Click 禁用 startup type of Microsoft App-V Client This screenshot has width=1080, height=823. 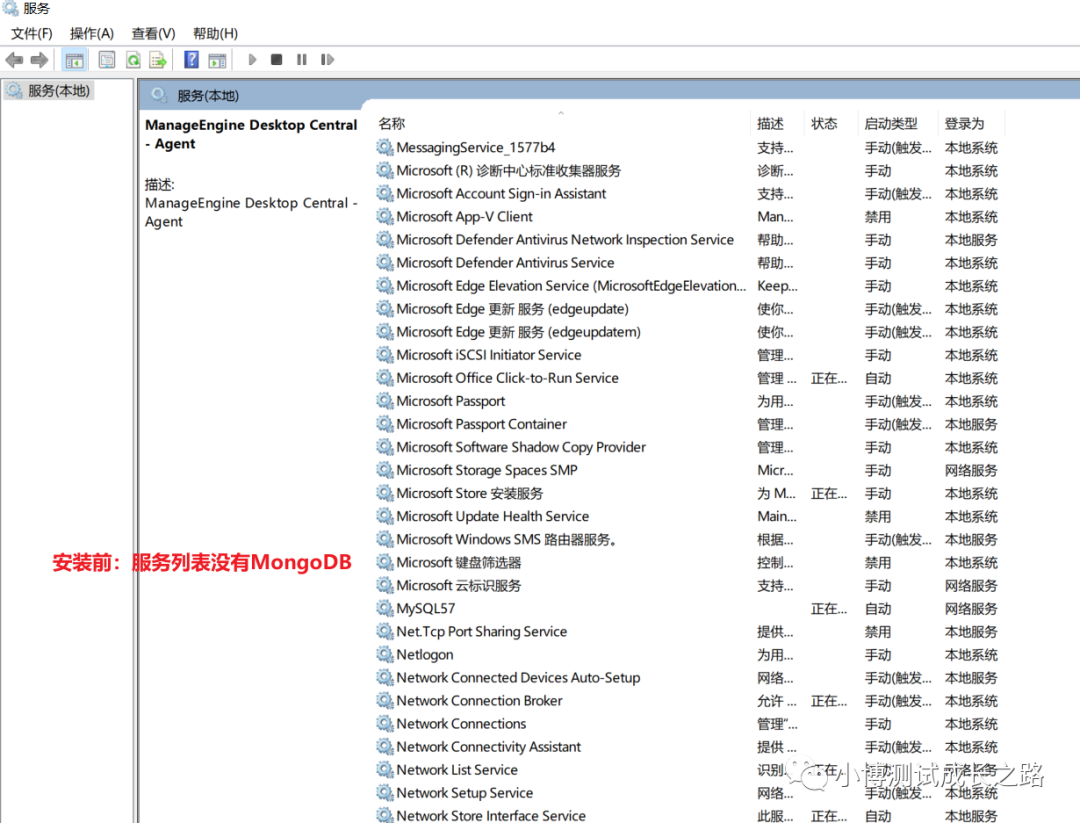point(878,217)
